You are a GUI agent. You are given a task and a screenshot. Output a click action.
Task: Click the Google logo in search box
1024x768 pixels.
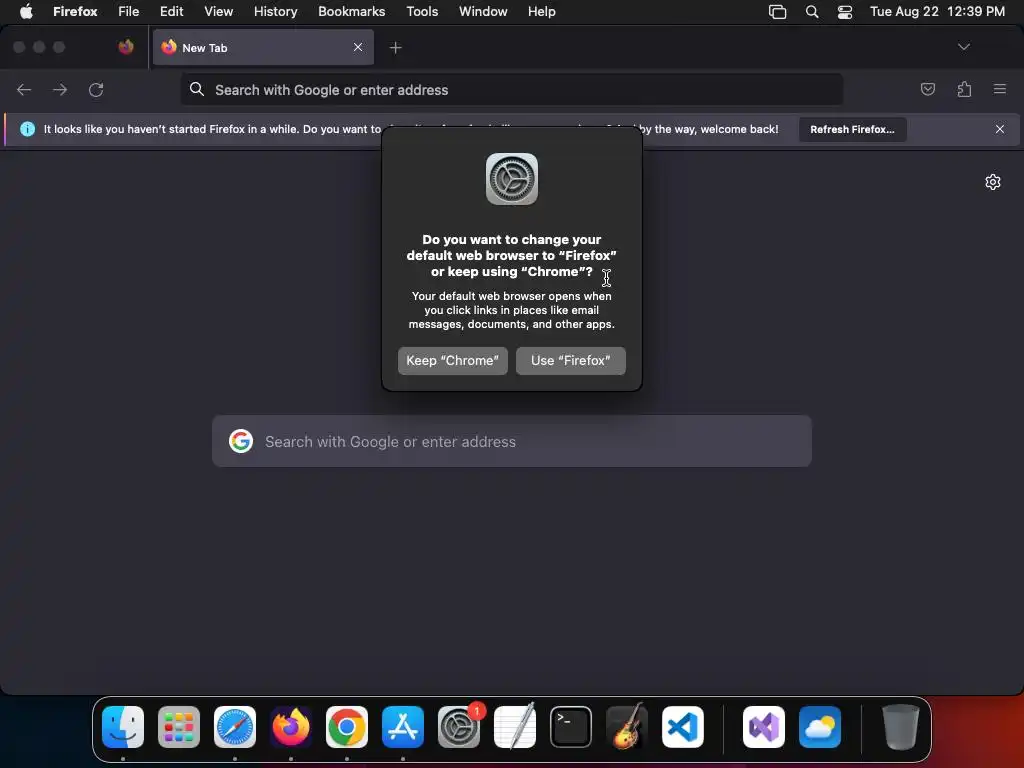click(241, 441)
